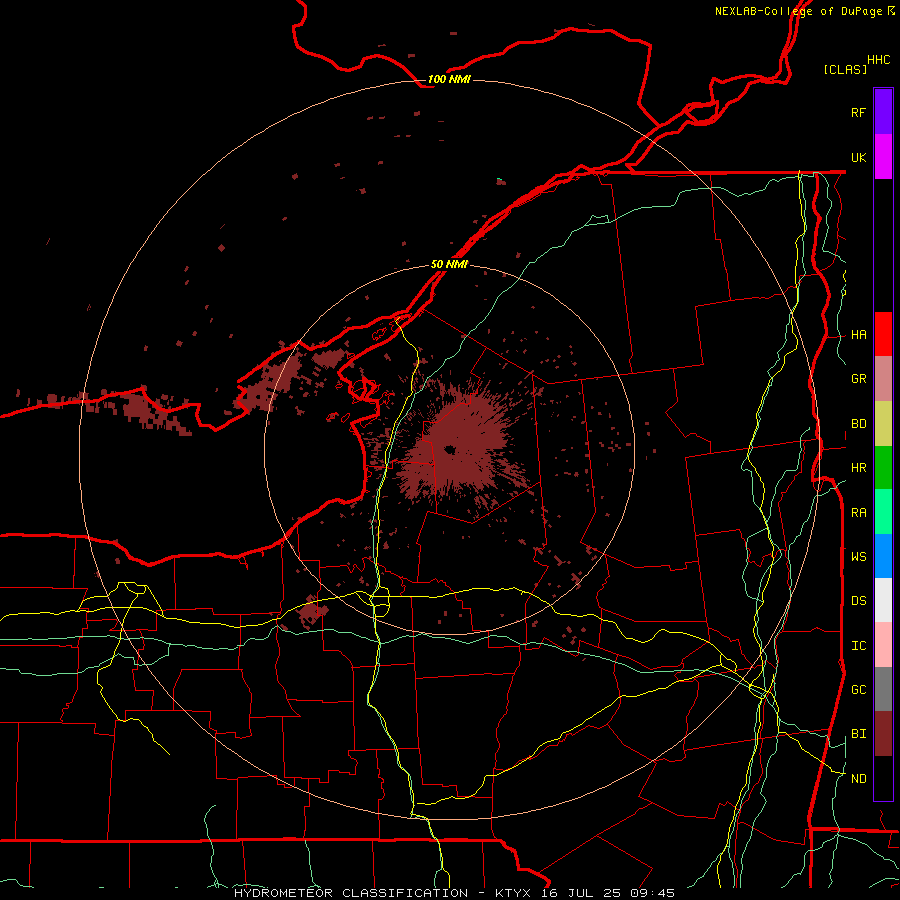Click the HHC product code text
The width and height of the screenshot is (900, 900).
tap(879, 60)
